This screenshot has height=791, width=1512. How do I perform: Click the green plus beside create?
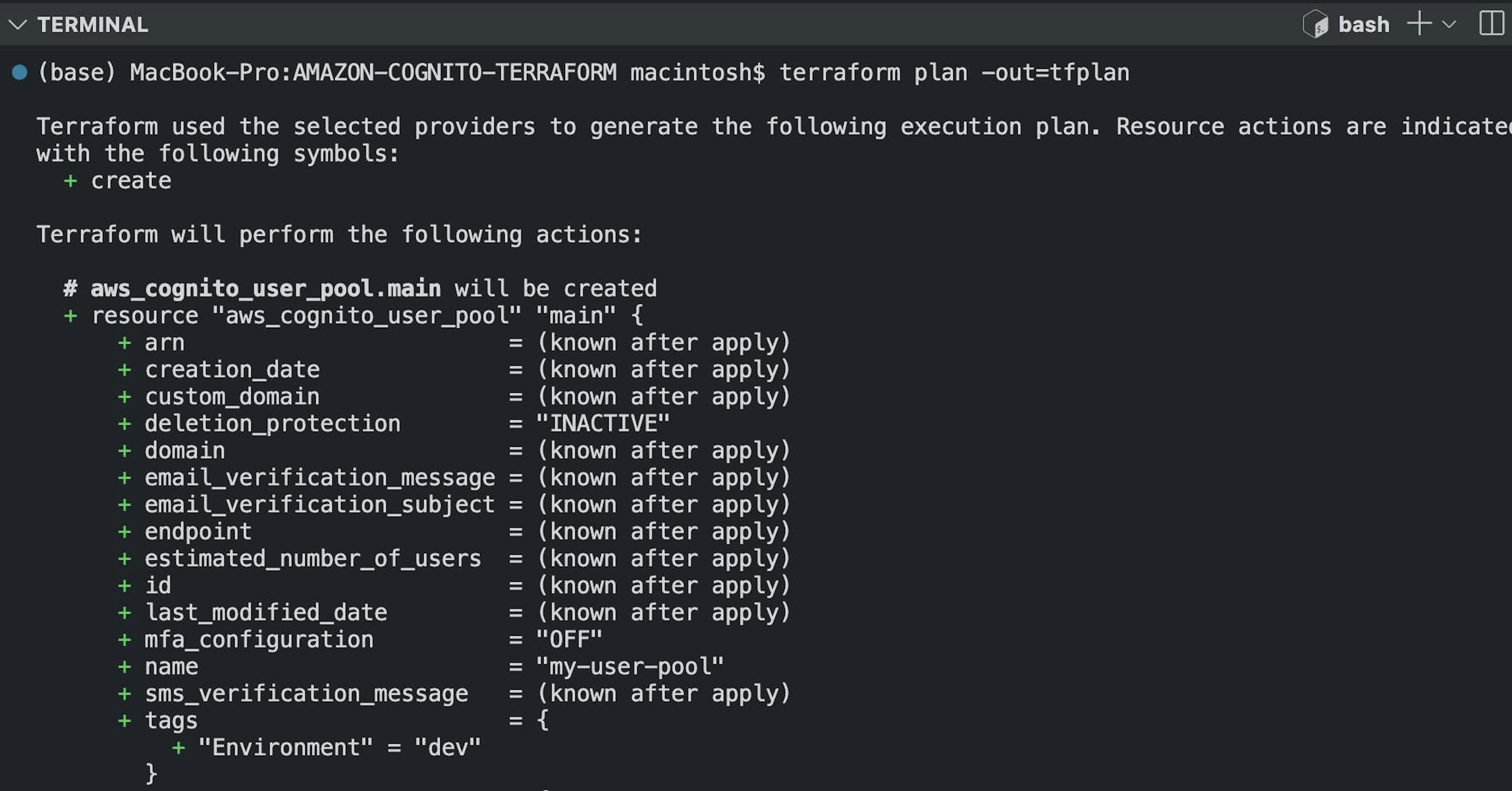(70, 181)
